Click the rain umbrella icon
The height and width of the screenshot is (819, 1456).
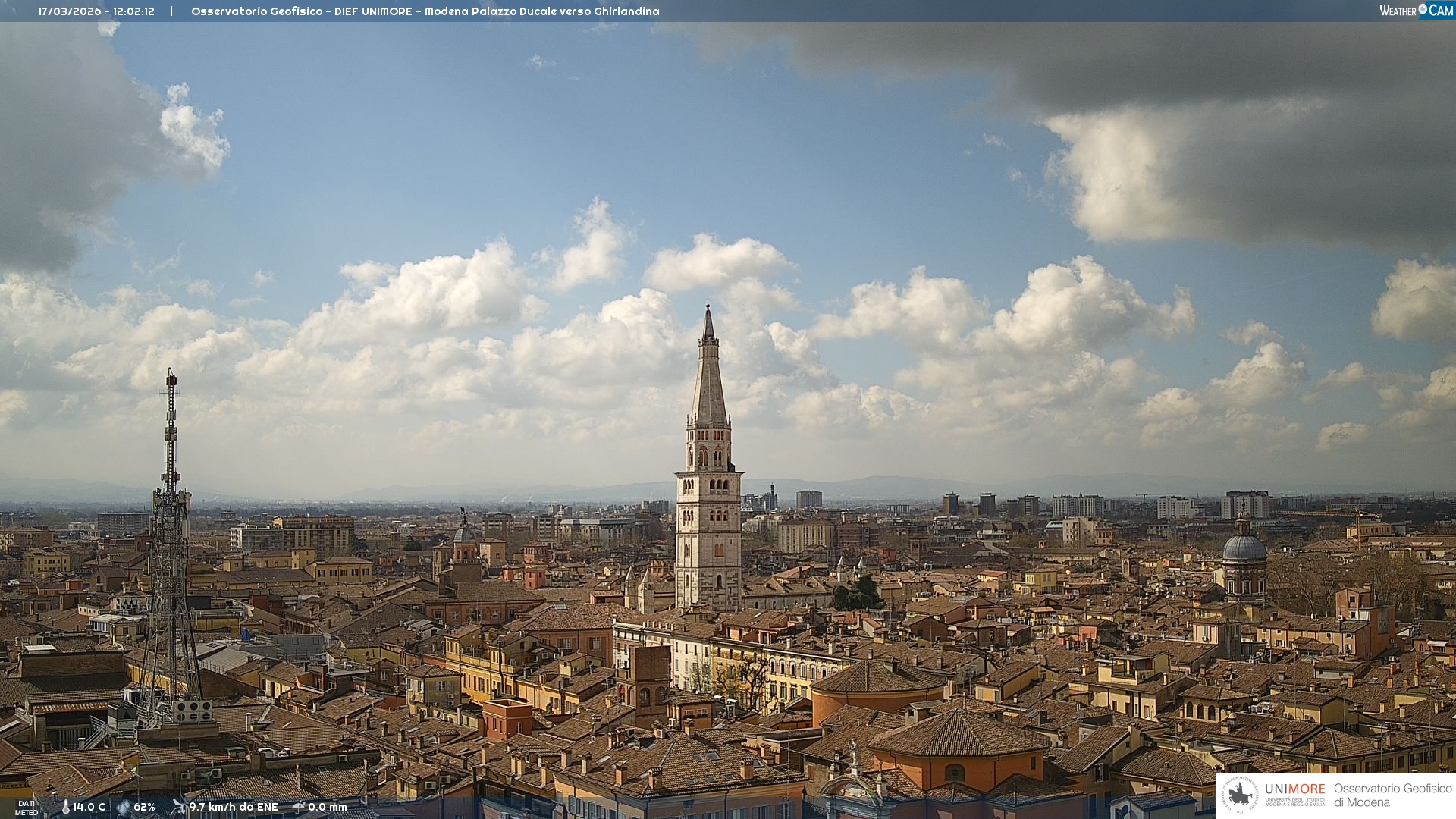tap(299, 807)
